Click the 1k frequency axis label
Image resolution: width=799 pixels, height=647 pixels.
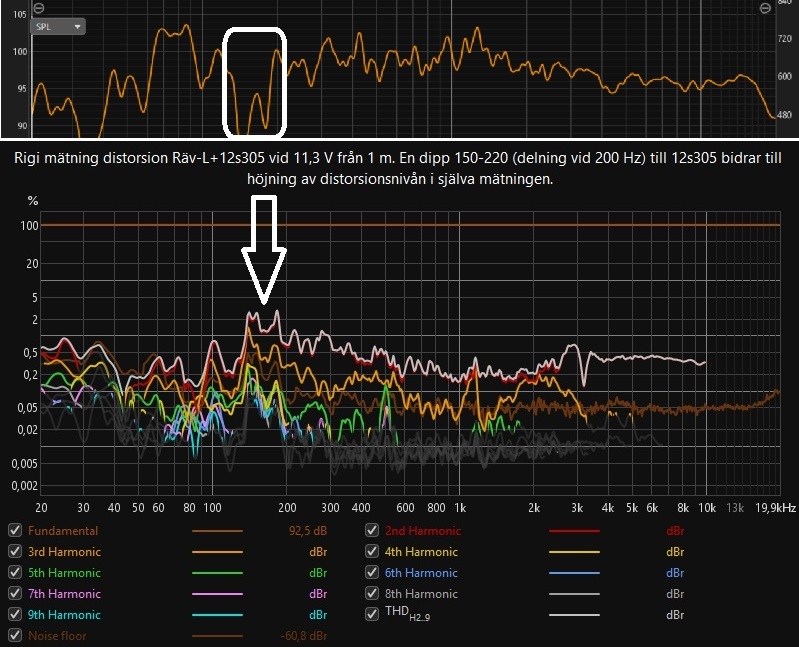click(x=460, y=507)
